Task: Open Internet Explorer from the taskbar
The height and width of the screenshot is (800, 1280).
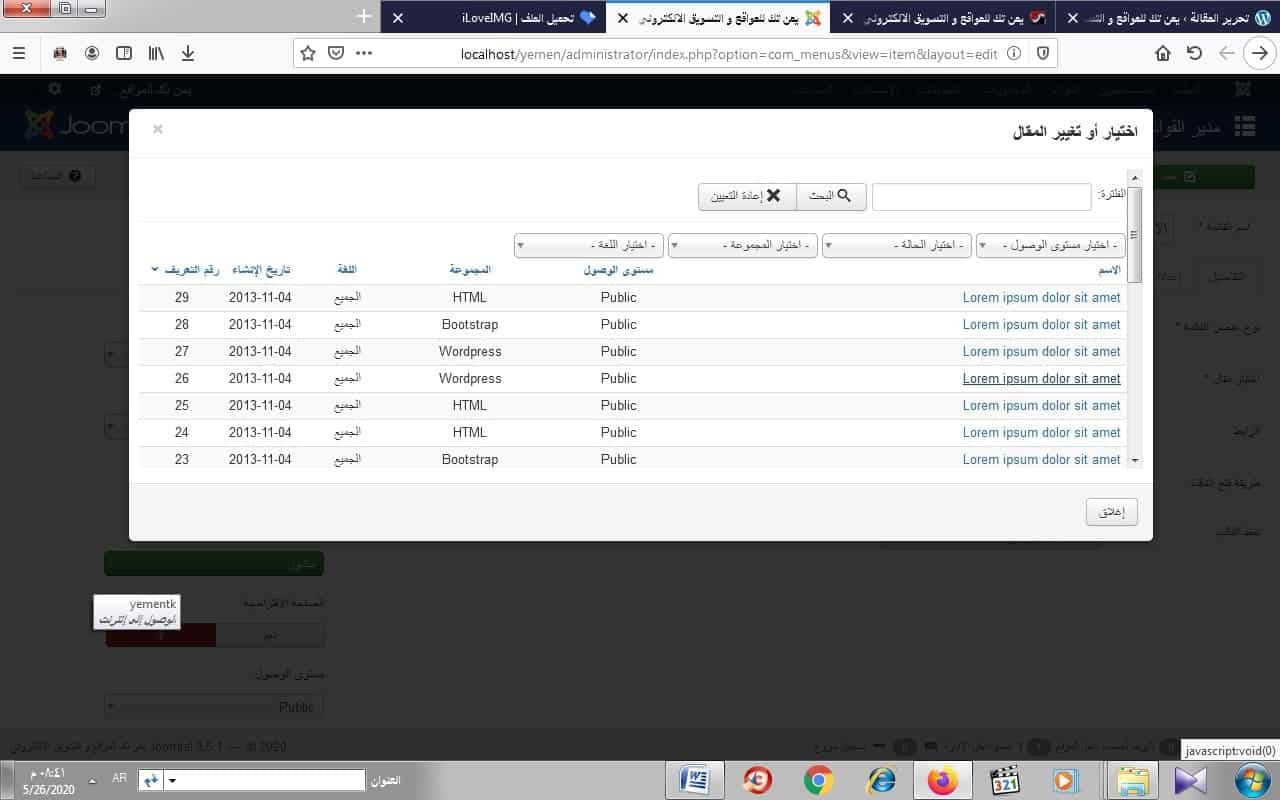Action: 880,780
